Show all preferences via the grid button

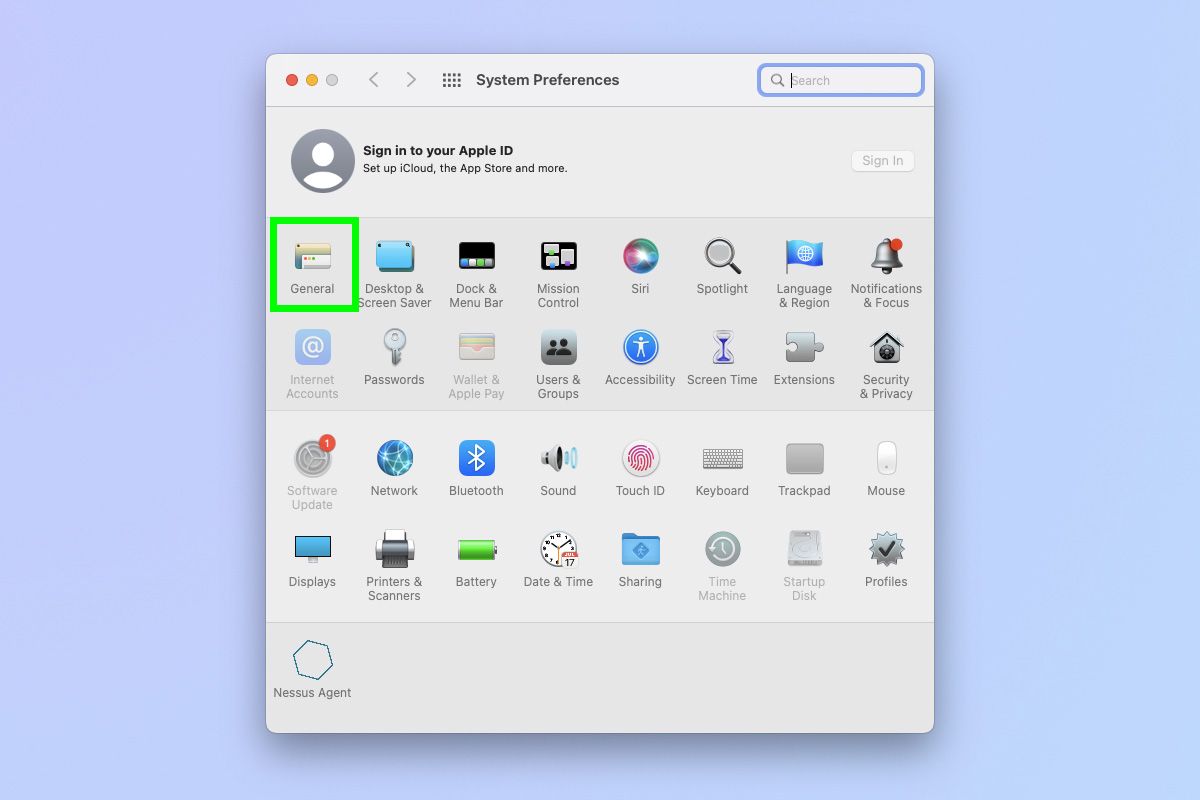click(452, 79)
